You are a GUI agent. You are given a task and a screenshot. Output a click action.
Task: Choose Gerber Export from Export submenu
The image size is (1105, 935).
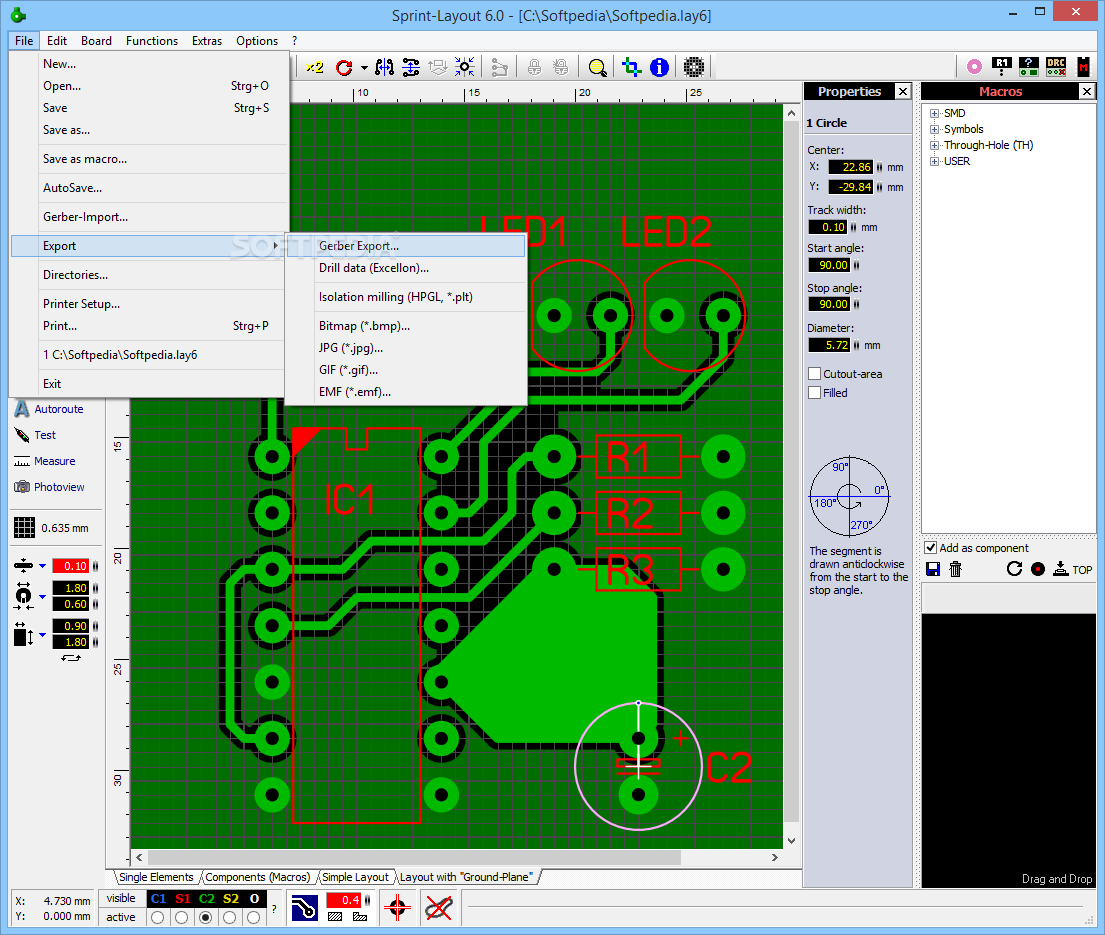click(406, 246)
